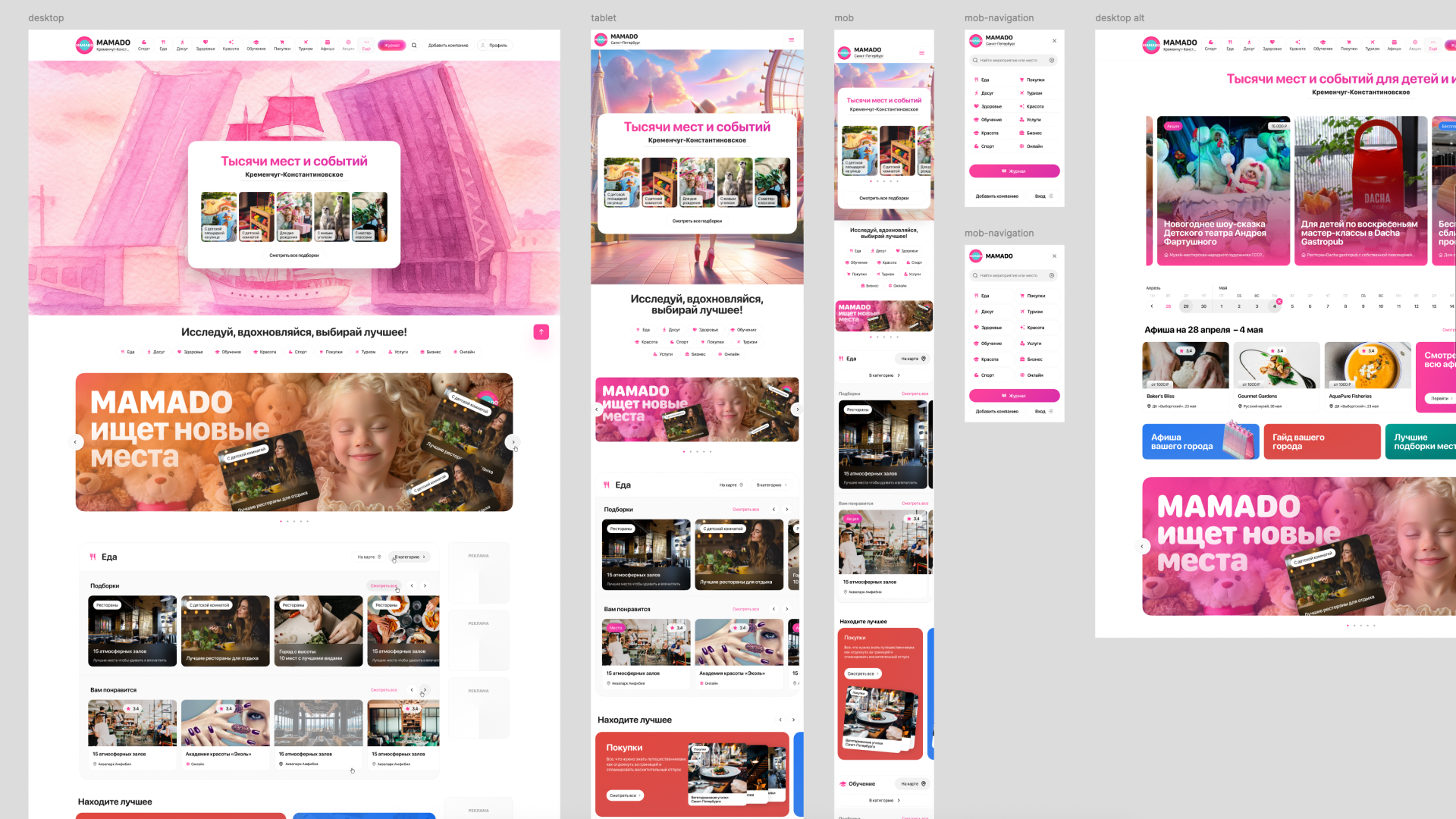
Task: Click the blue Афиша вашего города tile in desktop alt
Action: 1200,441
